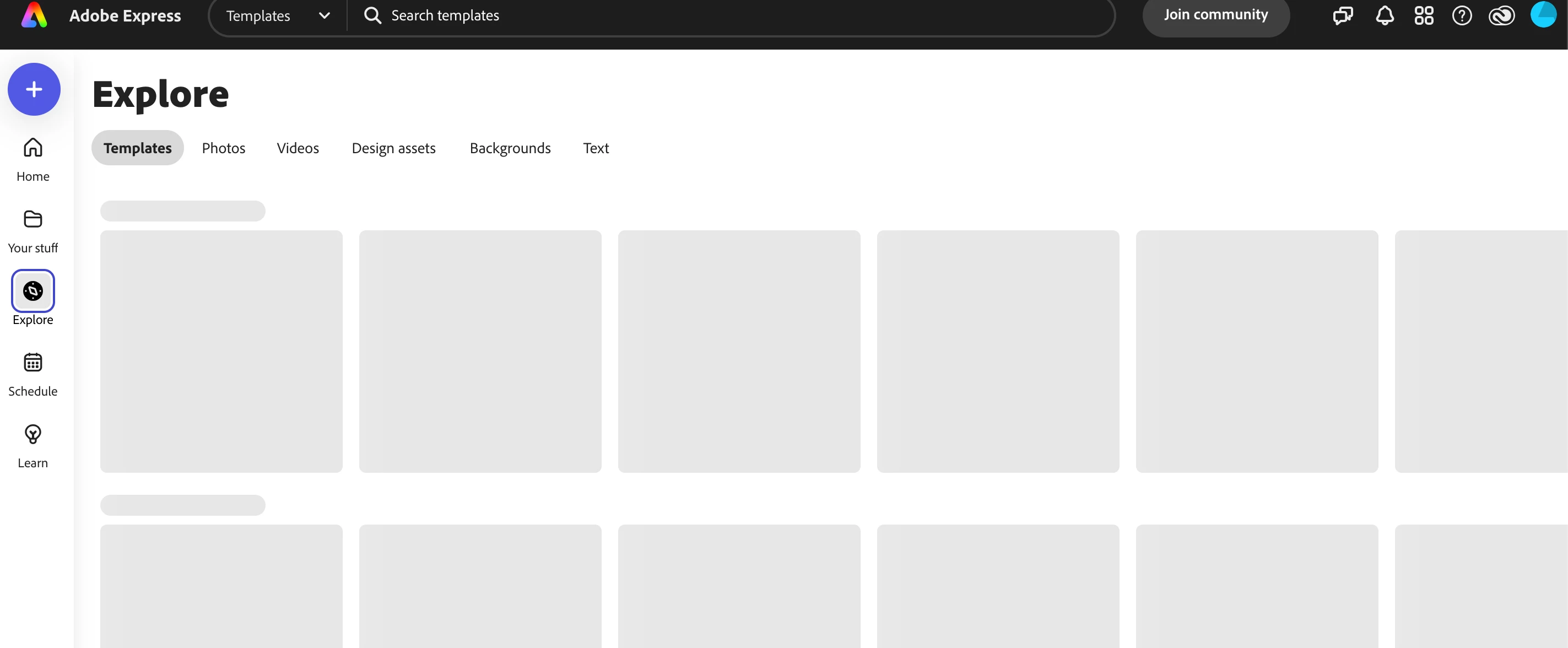Open the chat messages icon

[x=1342, y=15]
